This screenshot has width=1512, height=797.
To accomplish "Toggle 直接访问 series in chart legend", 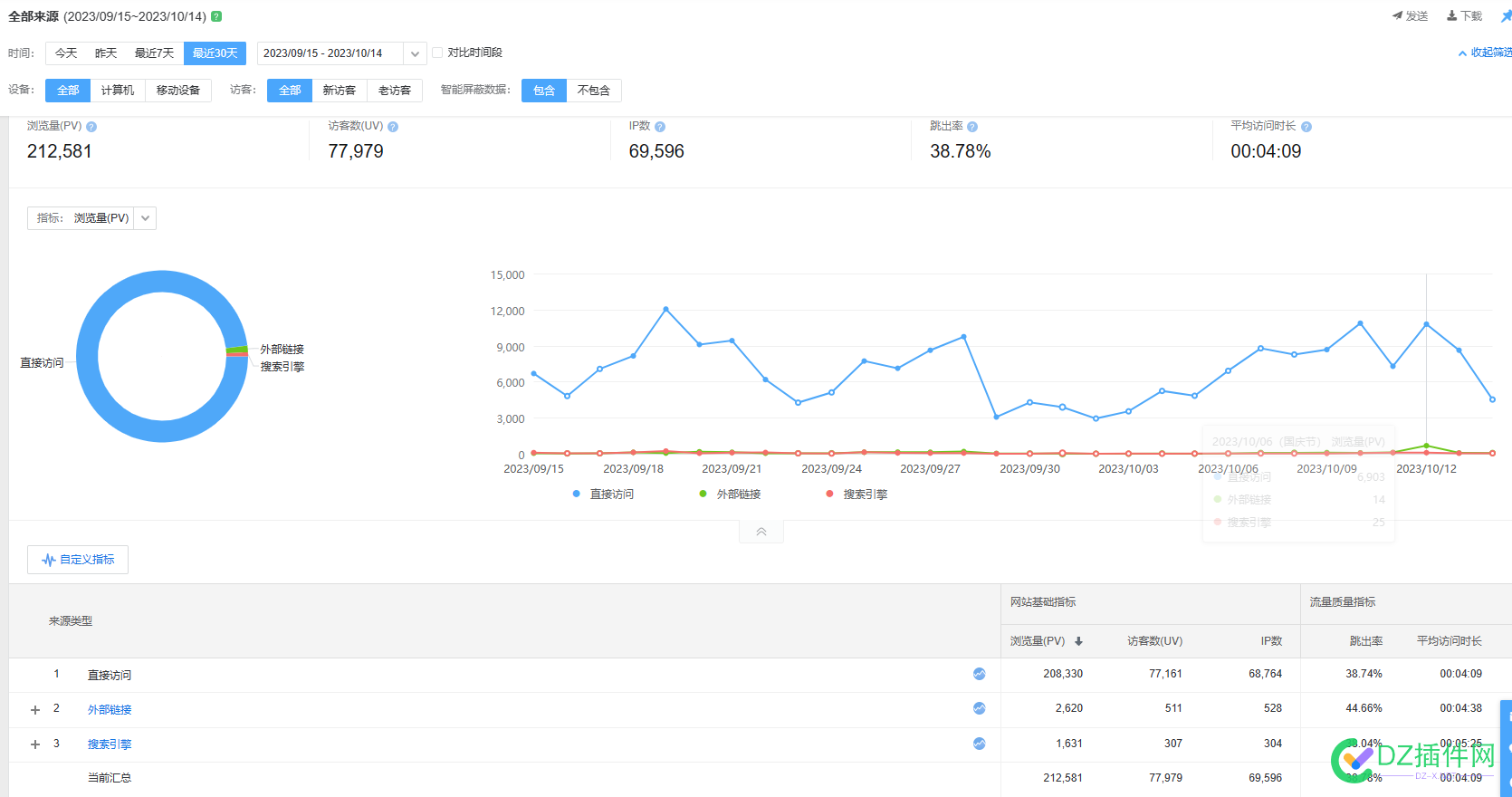I will pos(603,494).
